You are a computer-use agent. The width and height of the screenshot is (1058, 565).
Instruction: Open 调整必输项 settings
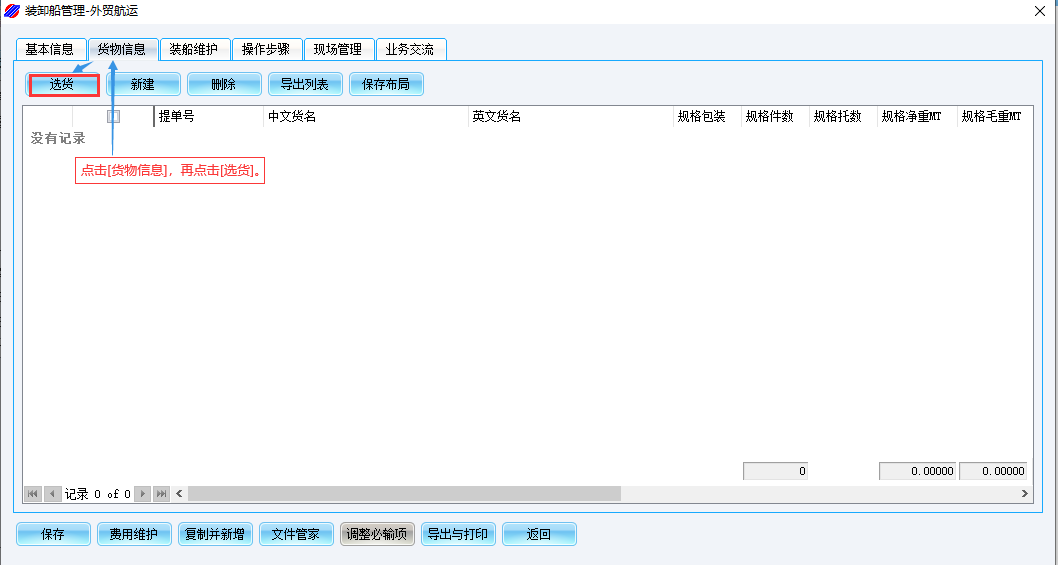tap(377, 535)
